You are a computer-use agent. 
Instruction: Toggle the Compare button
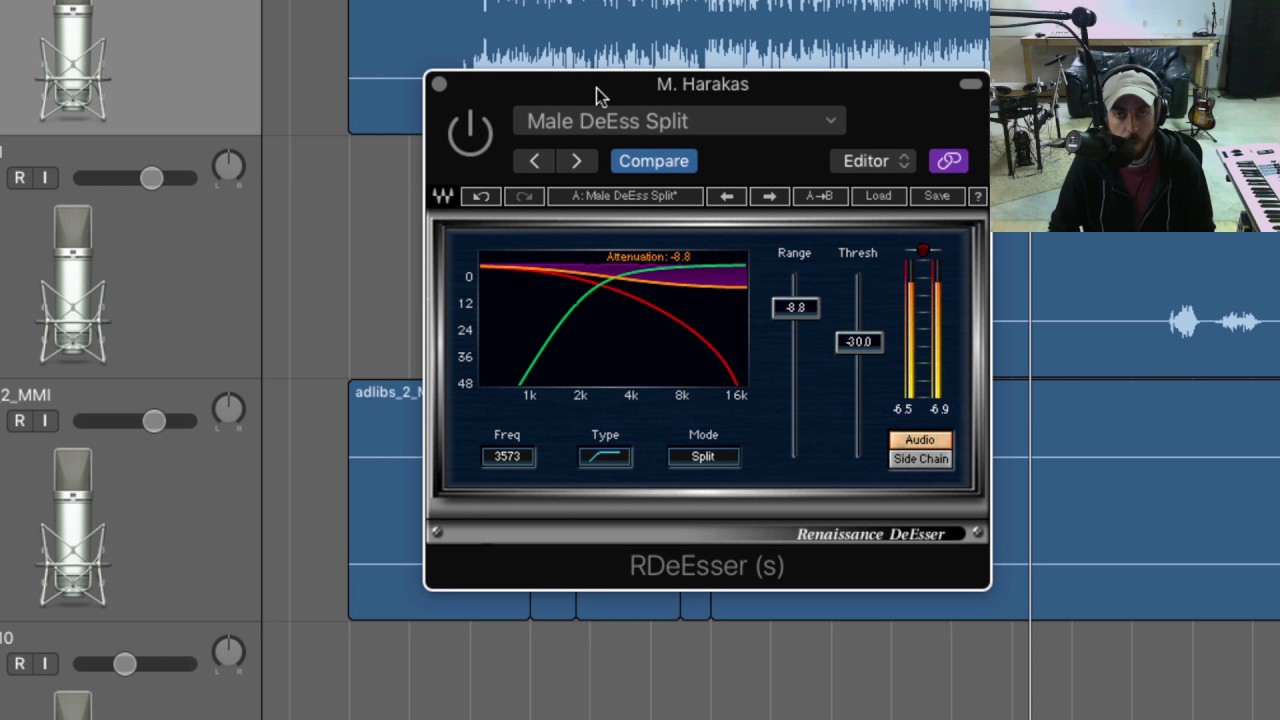pyautogui.click(x=654, y=161)
